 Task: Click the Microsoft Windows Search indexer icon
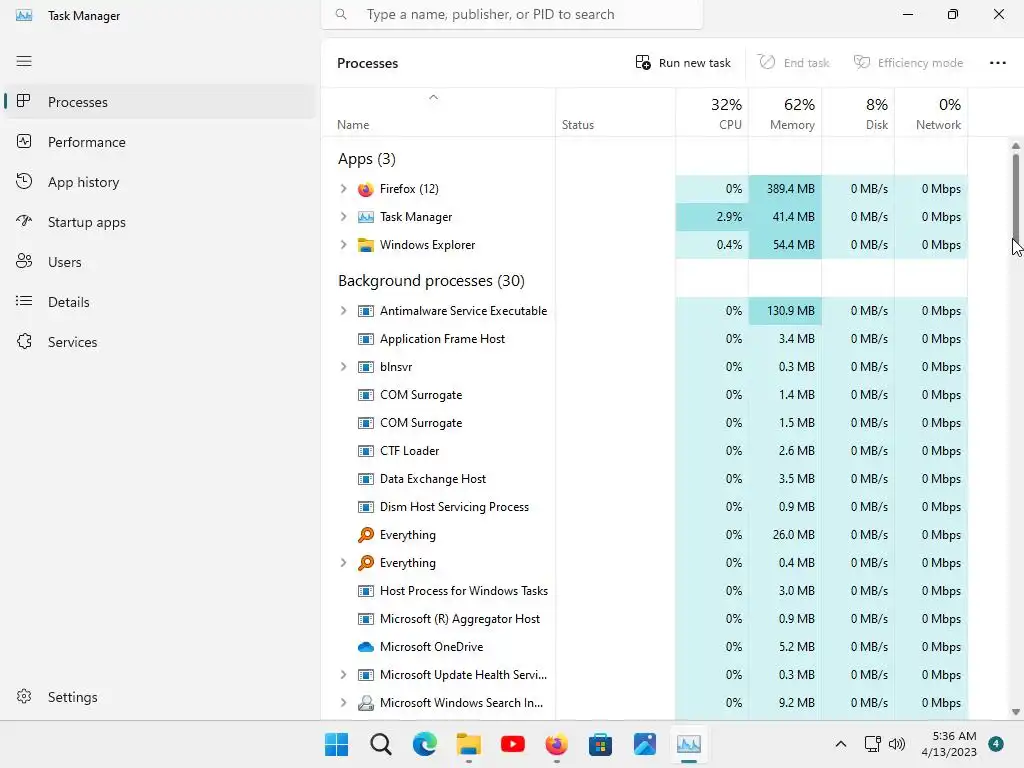[x=366, y=703]
